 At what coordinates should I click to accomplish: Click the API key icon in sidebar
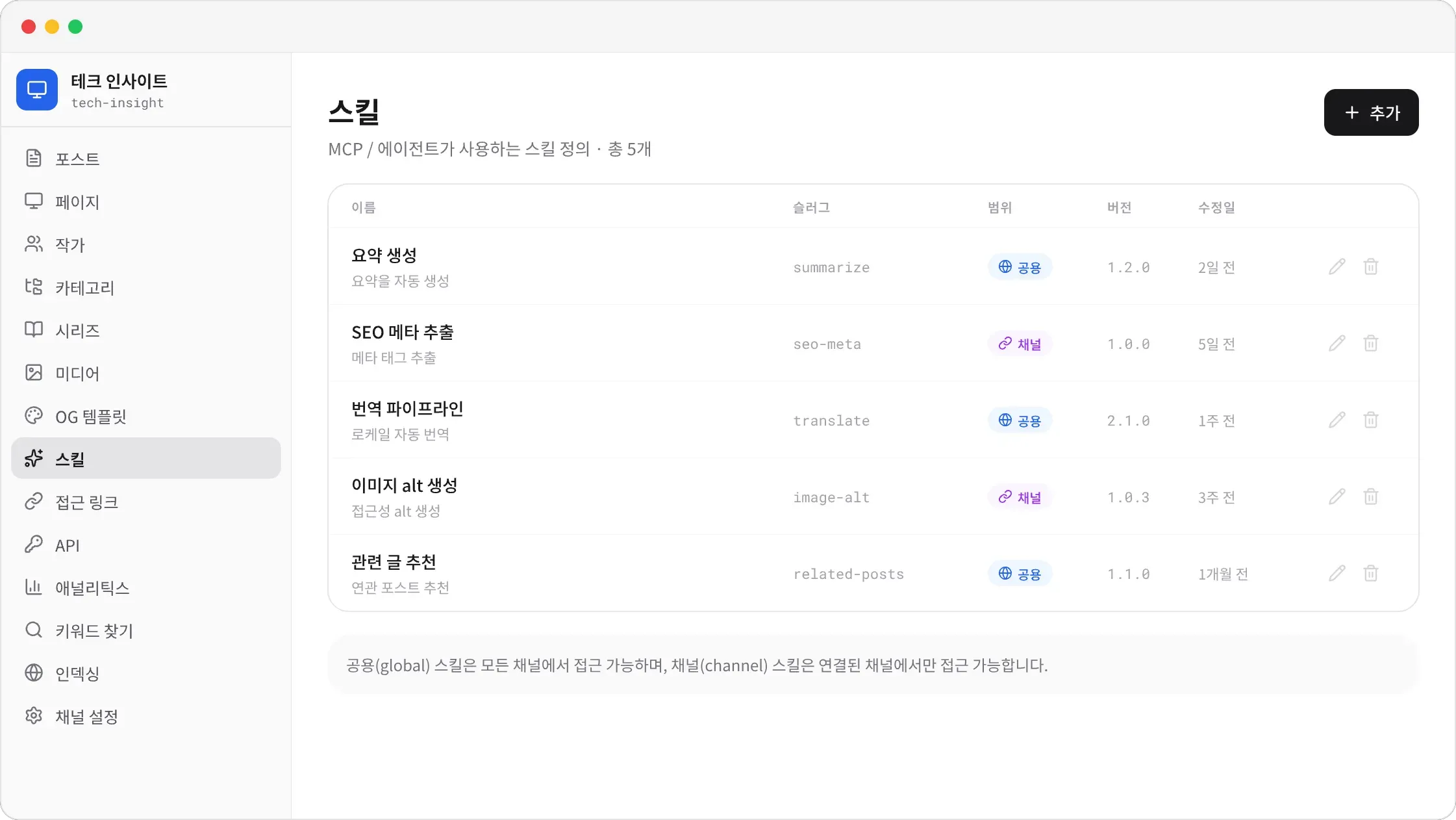tap(34, 544)
